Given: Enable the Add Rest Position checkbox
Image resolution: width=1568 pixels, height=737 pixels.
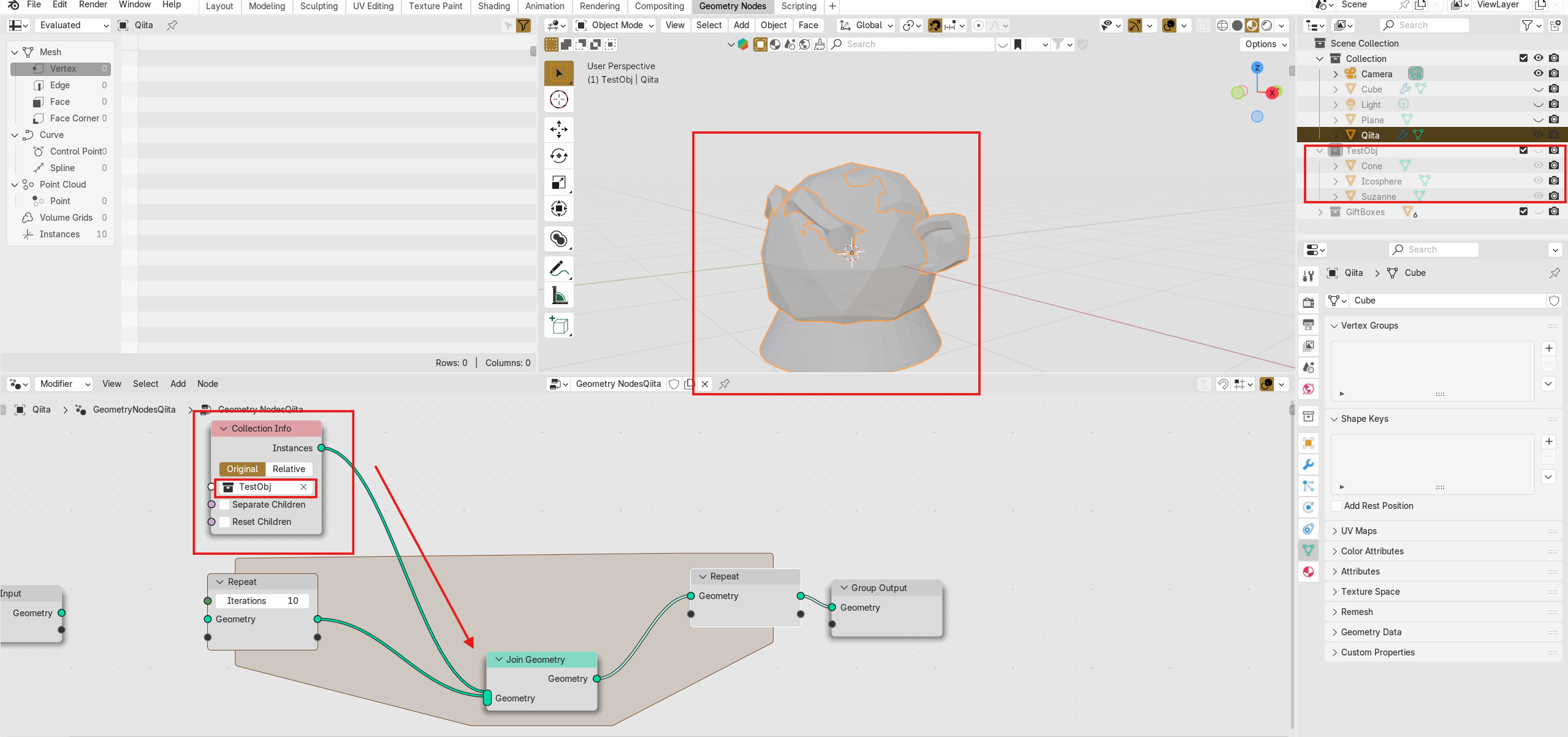Looking at the screenshot, I should click(1336, 506).
